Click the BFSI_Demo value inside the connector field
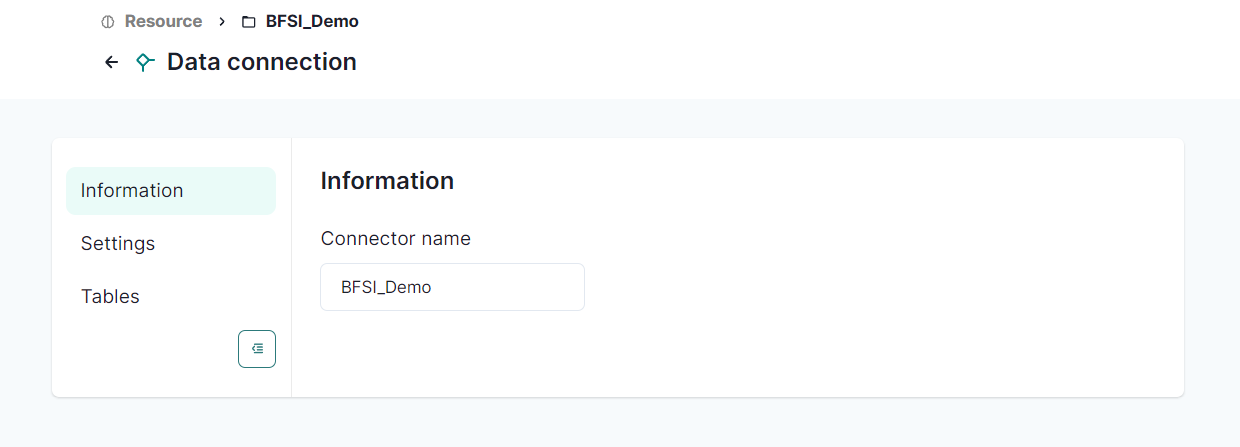Screen dimensions: 1240x447 point(386,287)
